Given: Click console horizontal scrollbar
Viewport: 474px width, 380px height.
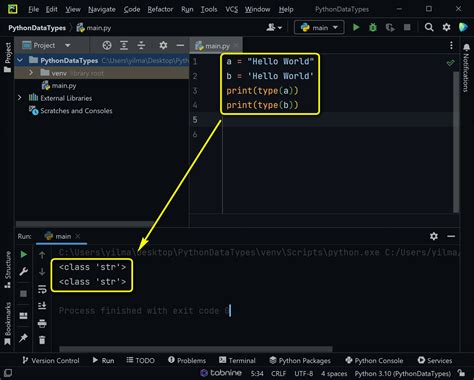Looking at the screenshot, I should click(x=196, y=349).
